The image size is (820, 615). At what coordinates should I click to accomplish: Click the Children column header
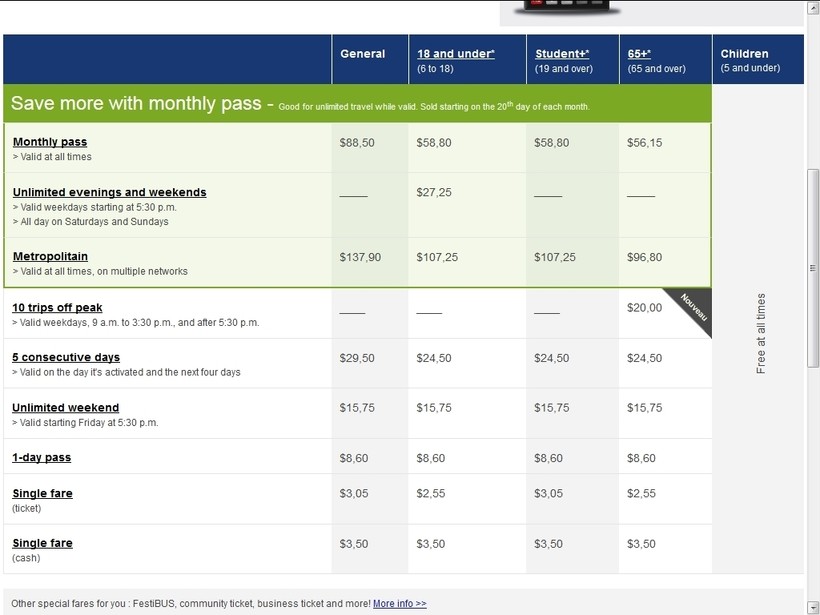[744, 54]
